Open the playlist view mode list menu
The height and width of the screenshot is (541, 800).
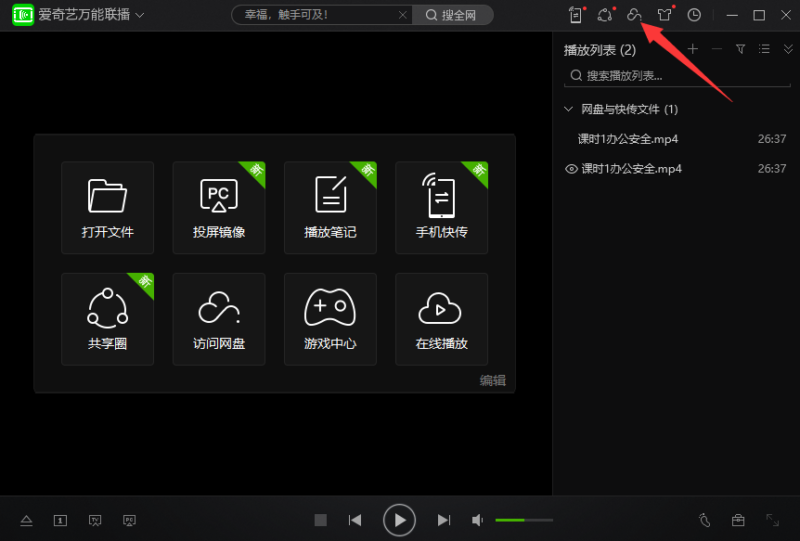(x=764, y=49)
